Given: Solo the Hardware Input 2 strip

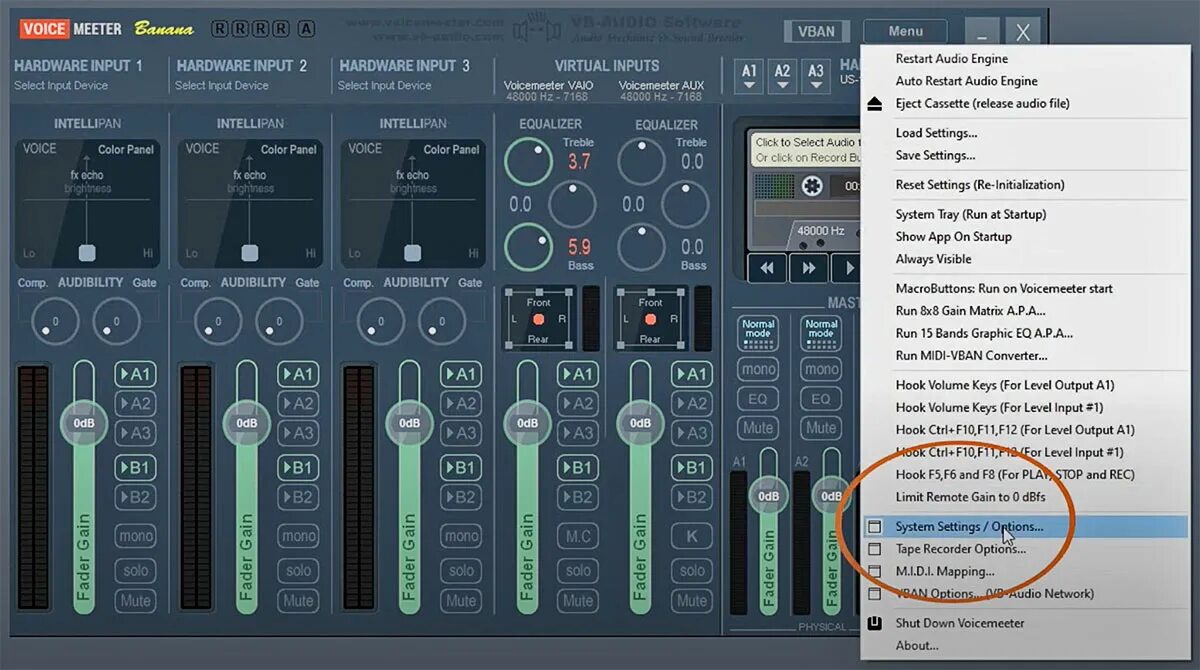Looking at the screenshot, I should (x=298, y=571).
